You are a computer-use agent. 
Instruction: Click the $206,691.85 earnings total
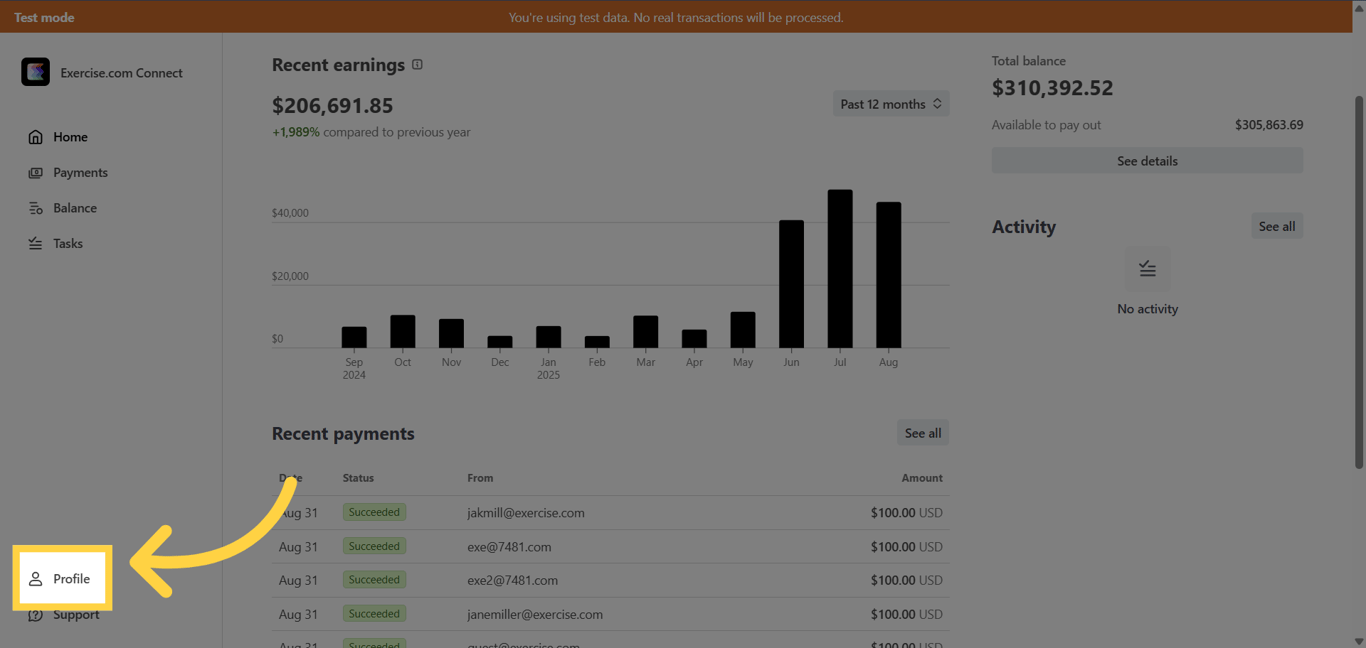point(332,105)
